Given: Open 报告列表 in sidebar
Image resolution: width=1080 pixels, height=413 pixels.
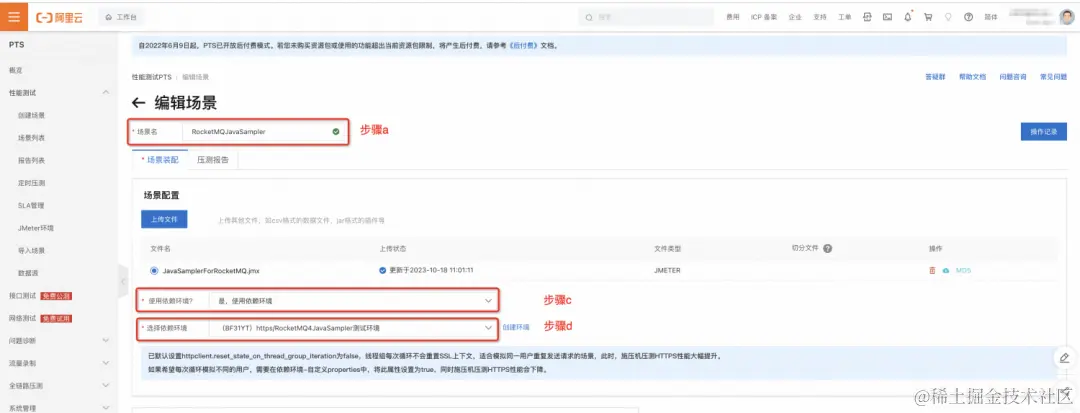Looking at the screenshot, I should [32, 160].
